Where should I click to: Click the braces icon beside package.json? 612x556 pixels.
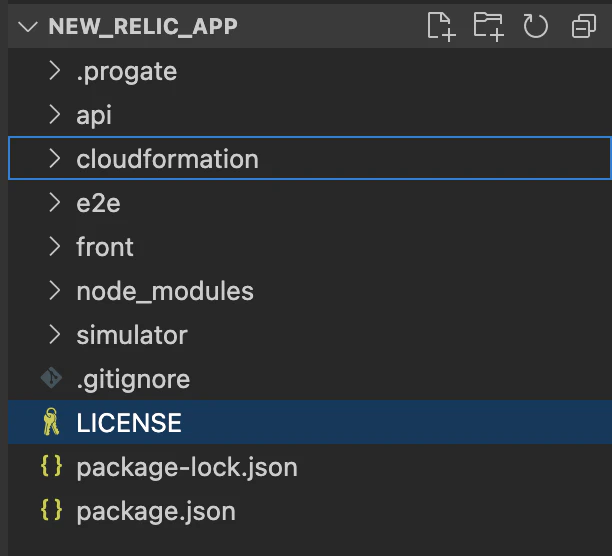(x=52, y=510)
